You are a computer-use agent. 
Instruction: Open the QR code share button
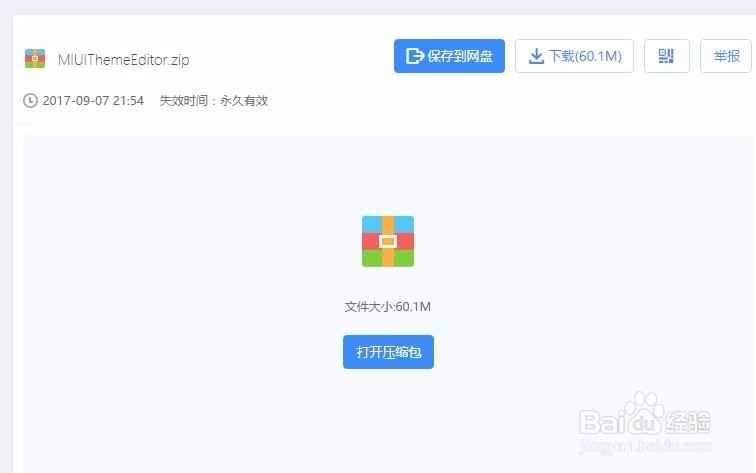666,56
